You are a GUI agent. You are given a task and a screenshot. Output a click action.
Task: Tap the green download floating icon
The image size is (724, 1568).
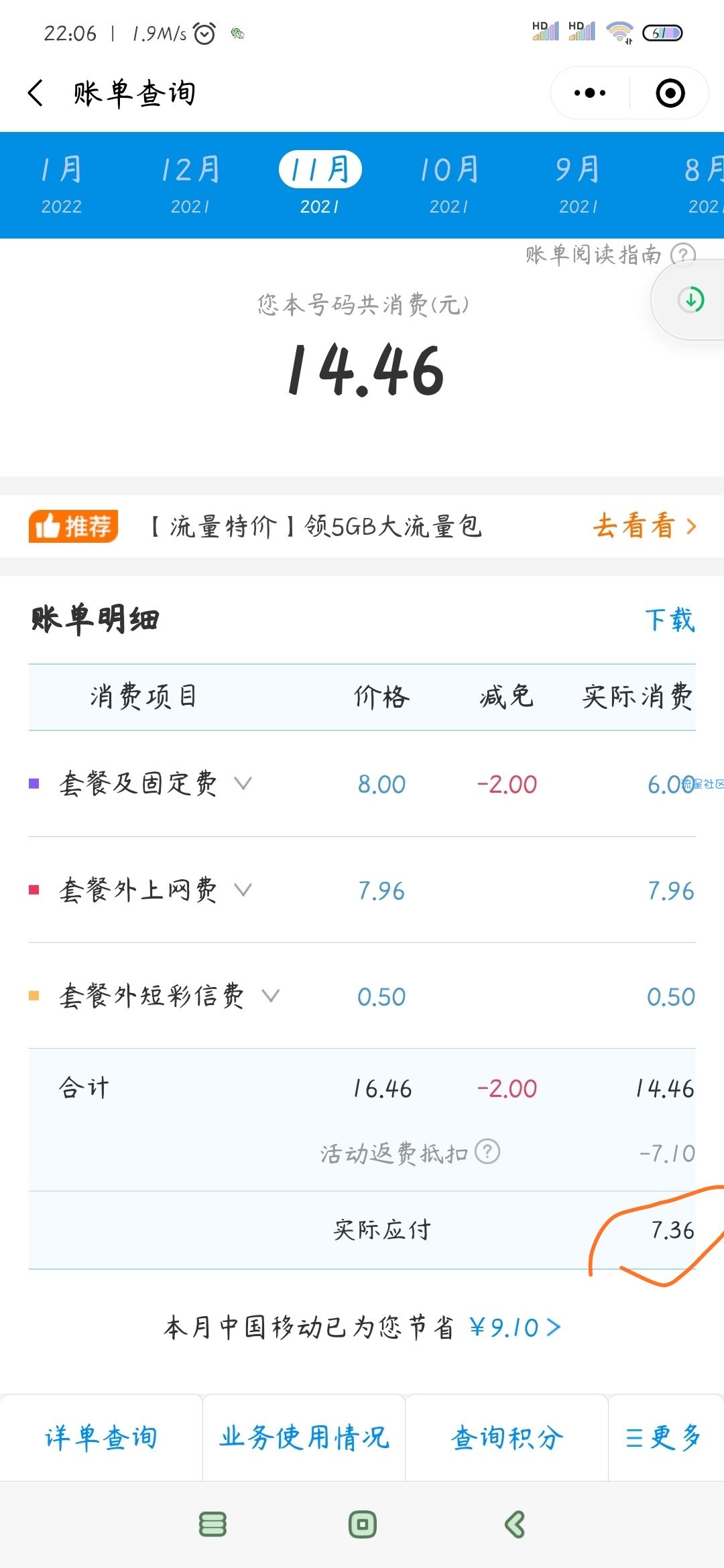[690, 300]
